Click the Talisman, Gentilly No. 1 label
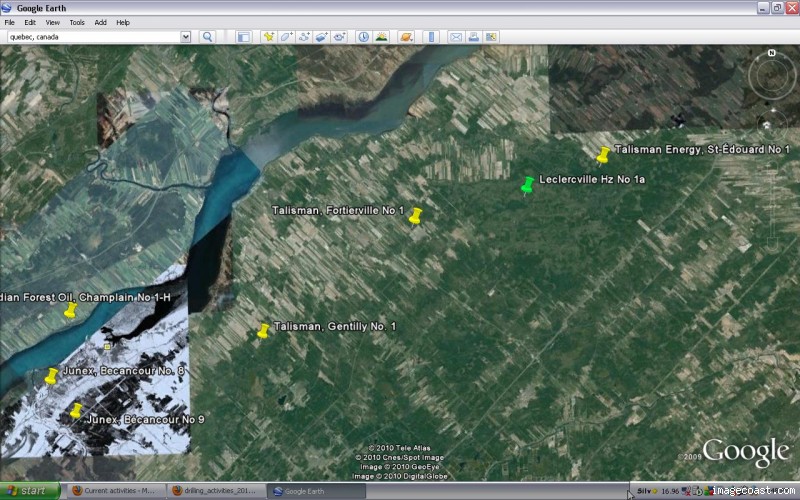Image resolution: width=800 pixels, height=500 pixels. 335,327
